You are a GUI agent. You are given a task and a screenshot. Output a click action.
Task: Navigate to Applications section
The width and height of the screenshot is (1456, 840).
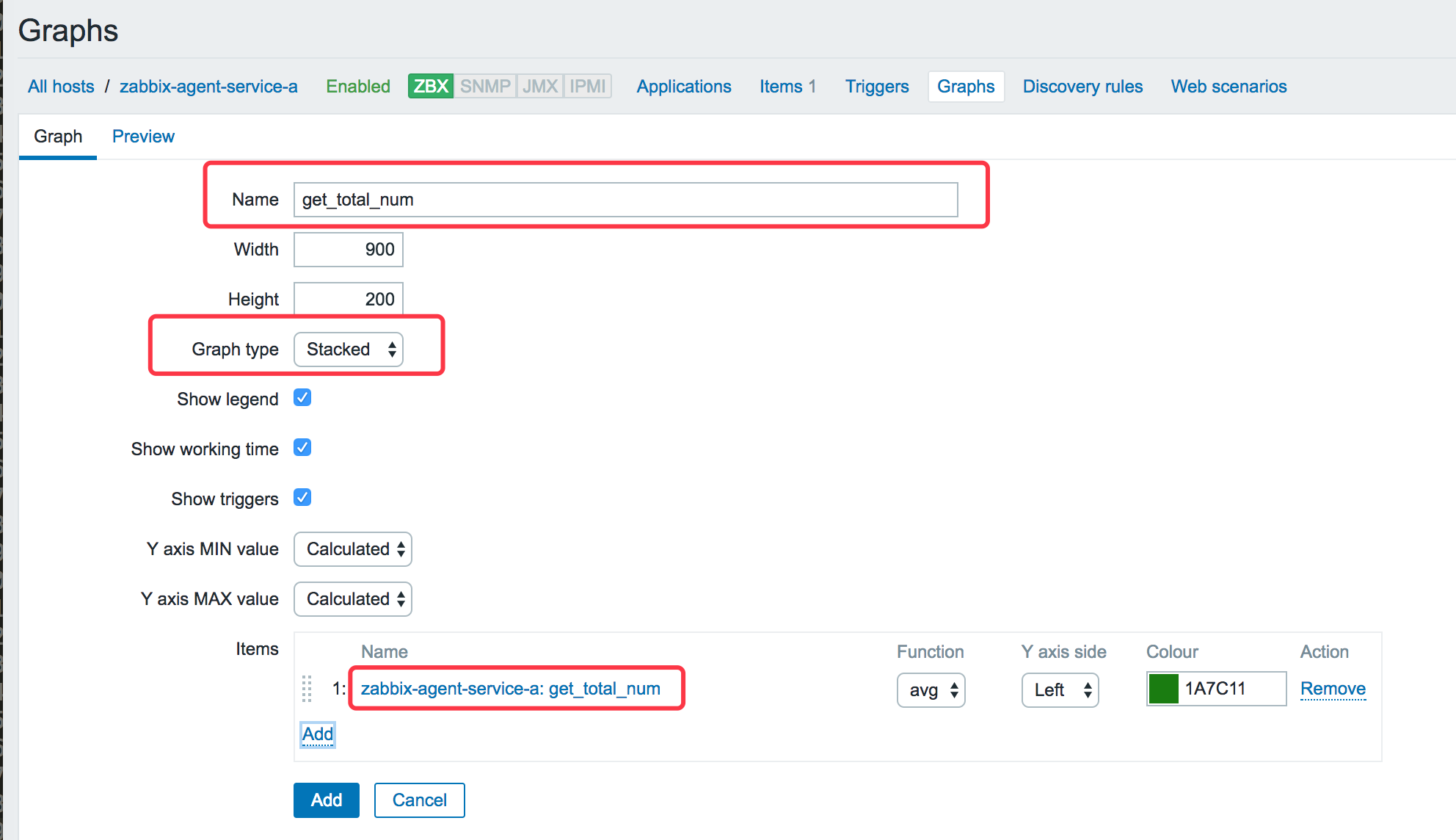pyautogui.click(x=683, y=87)
